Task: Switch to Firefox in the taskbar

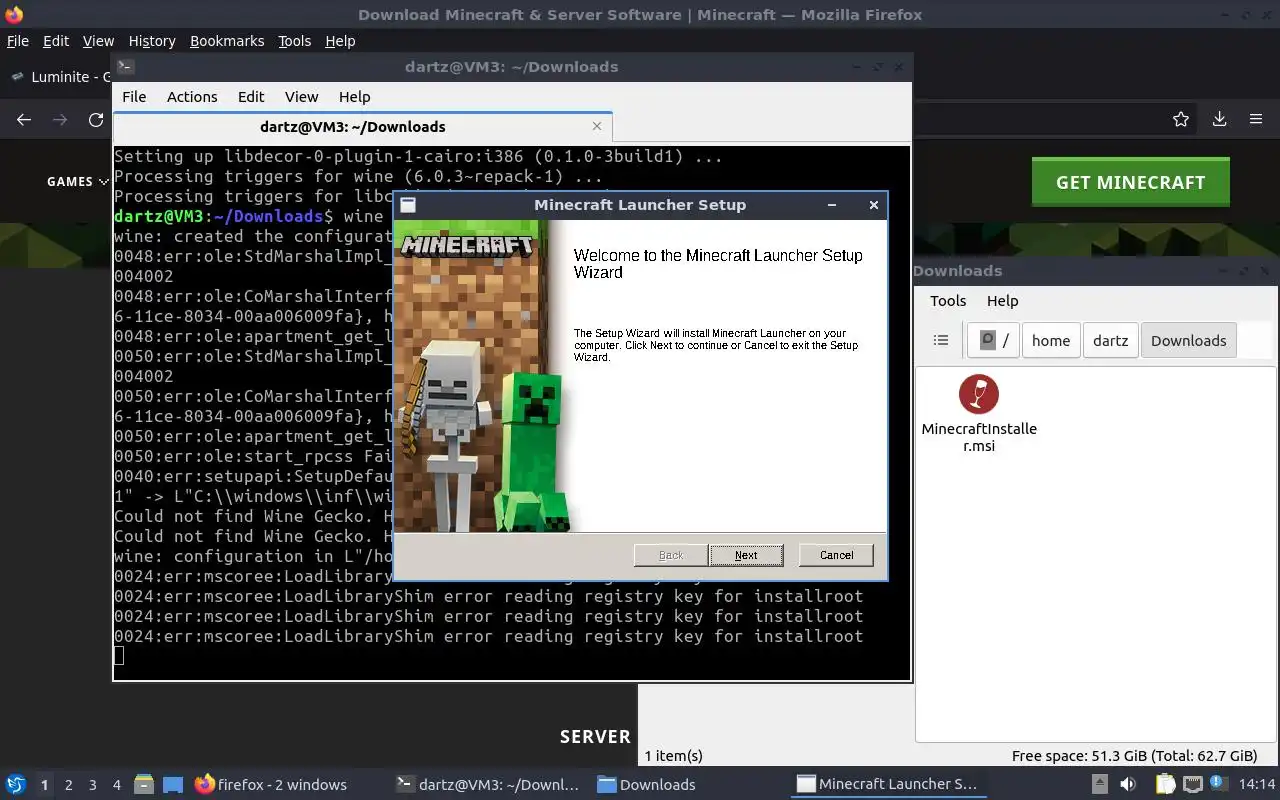Action: point(271,785)
